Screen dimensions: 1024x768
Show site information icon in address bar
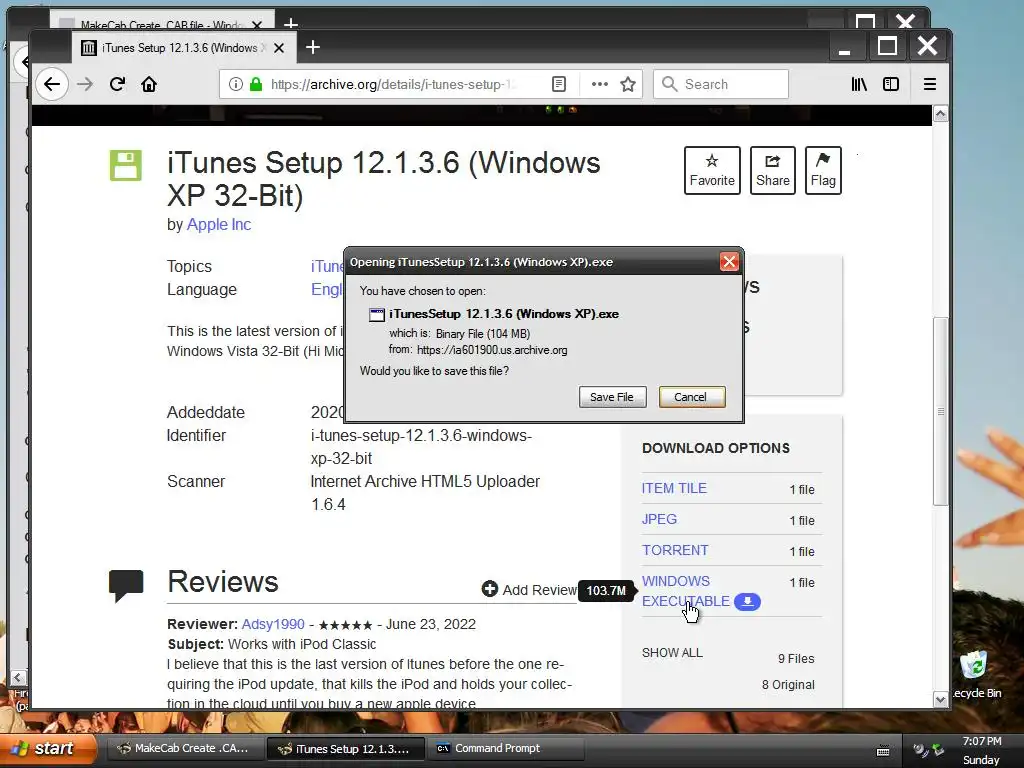tap(236, 84)
